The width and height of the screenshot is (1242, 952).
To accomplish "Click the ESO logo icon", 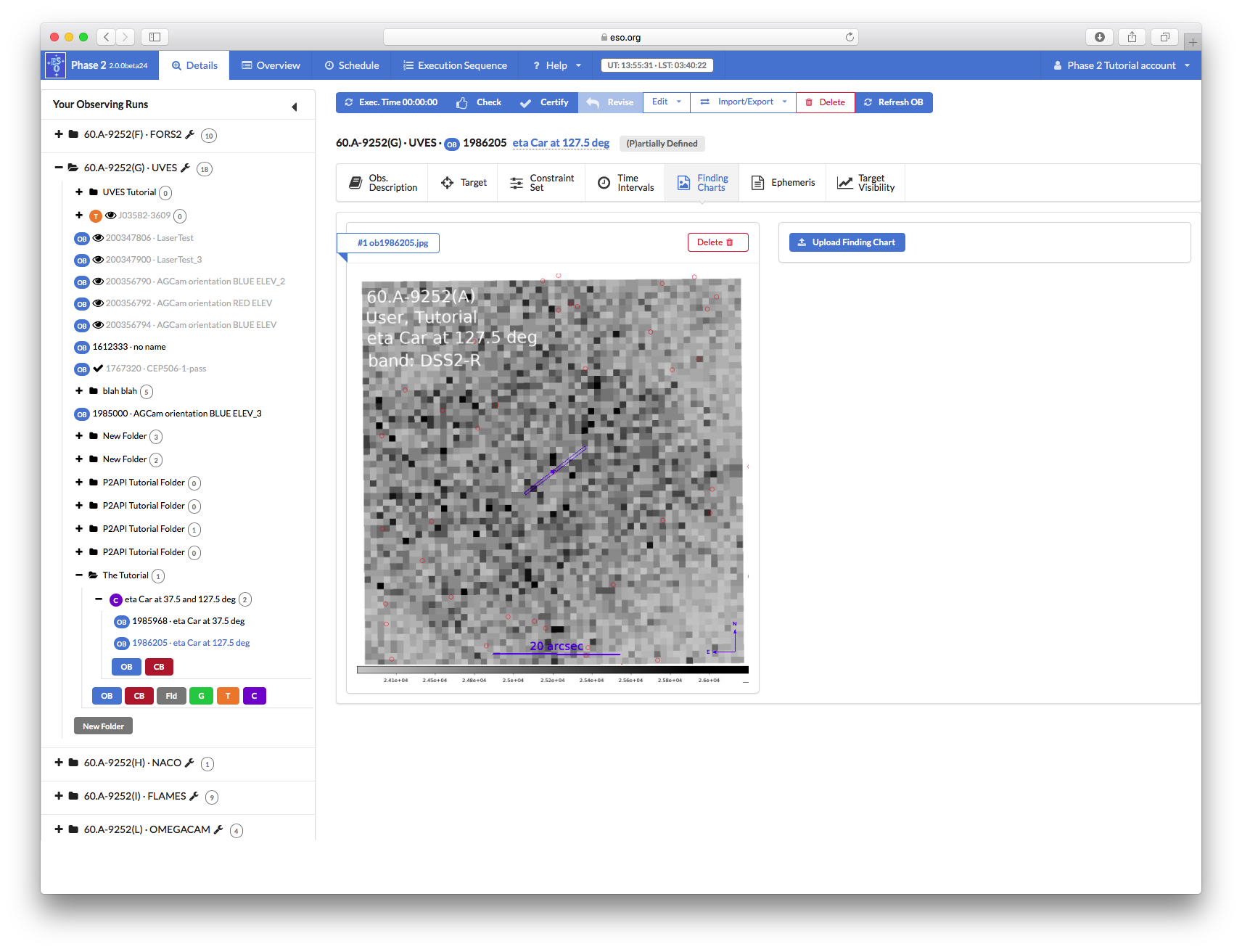I will click(56, 65).
